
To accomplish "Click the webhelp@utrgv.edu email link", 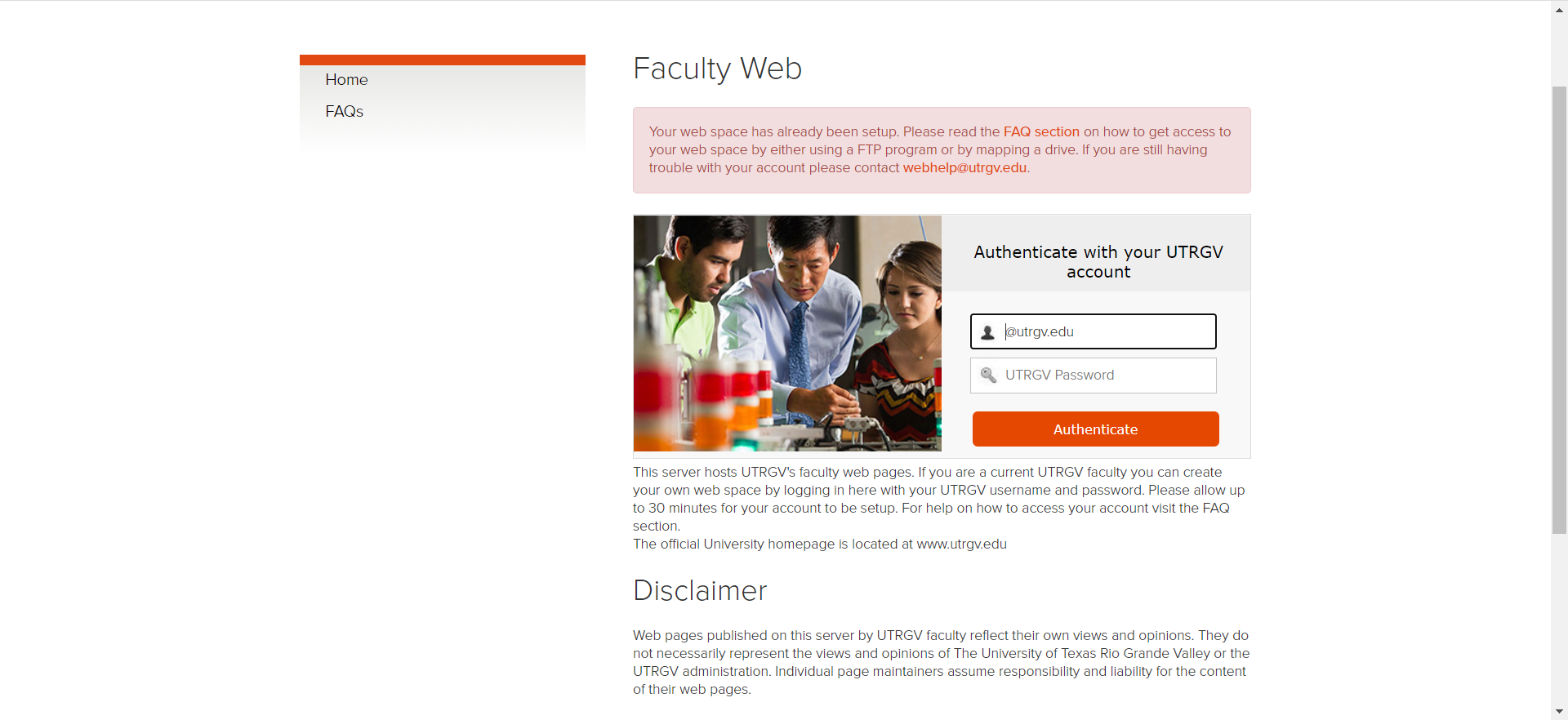I will (x=964, y=168).
